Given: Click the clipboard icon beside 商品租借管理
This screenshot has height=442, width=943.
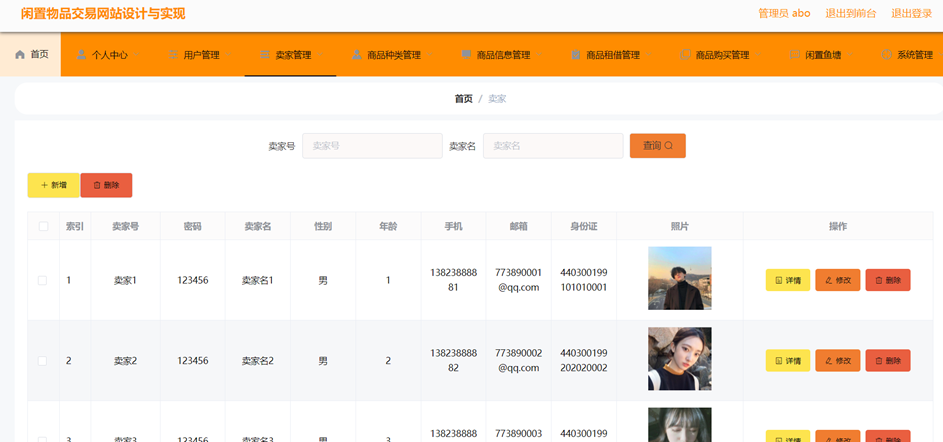Looking at the screenshot, I should click(576, 55).
